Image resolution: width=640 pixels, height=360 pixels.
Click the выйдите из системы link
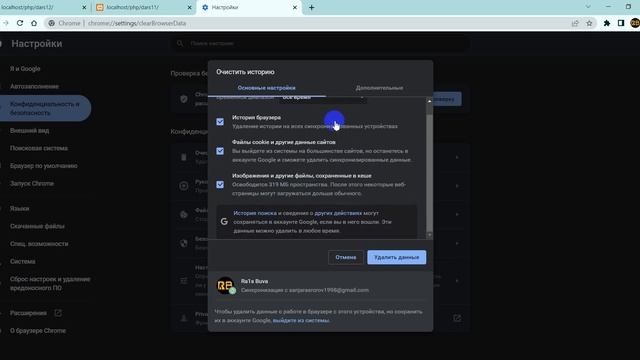click(301, 320)
